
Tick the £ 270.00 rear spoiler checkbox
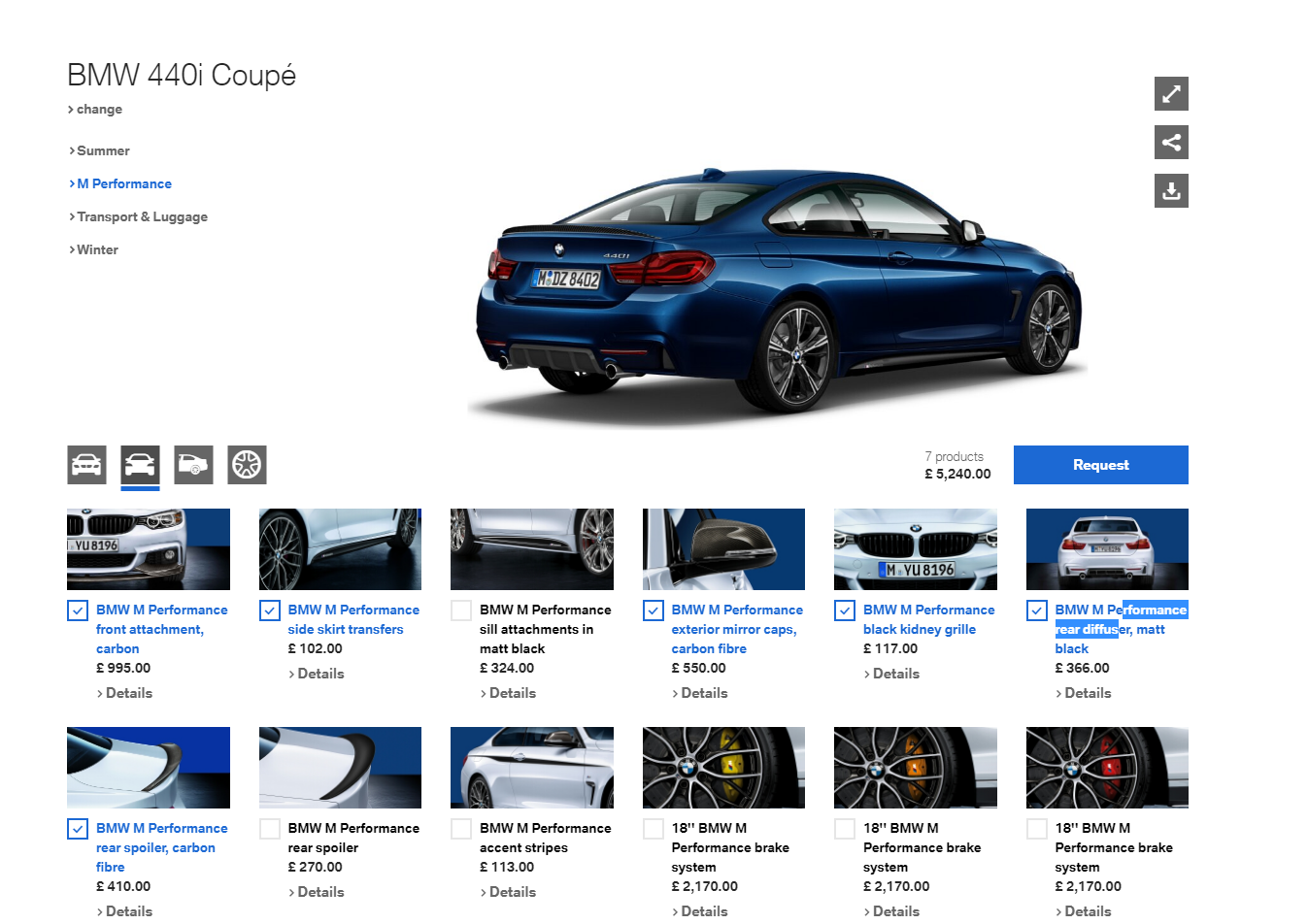[270, 829]
